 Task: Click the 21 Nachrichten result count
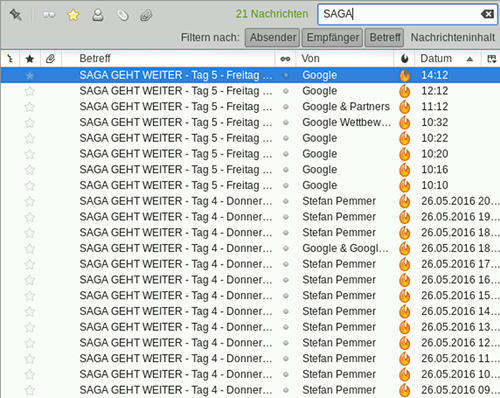click(272, 14)
